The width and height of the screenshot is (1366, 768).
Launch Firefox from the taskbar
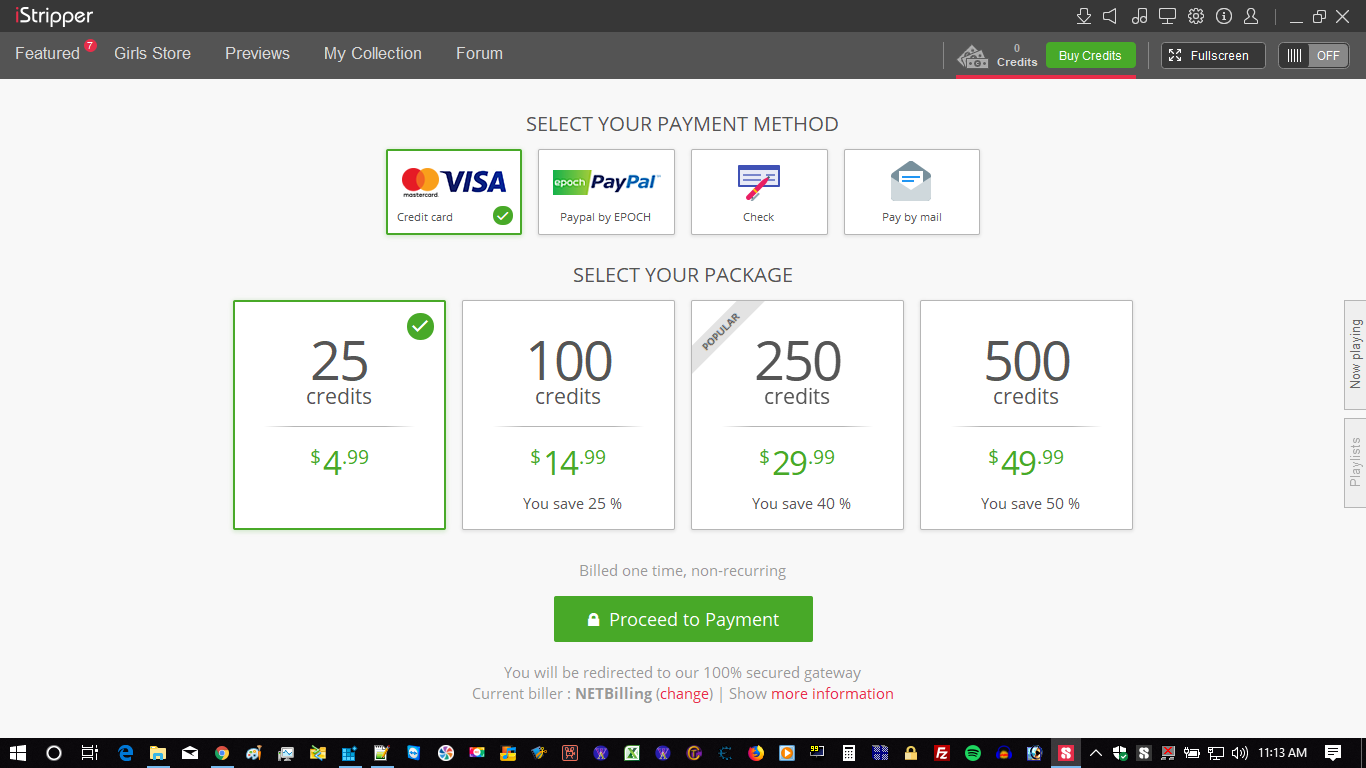(756, 753)
